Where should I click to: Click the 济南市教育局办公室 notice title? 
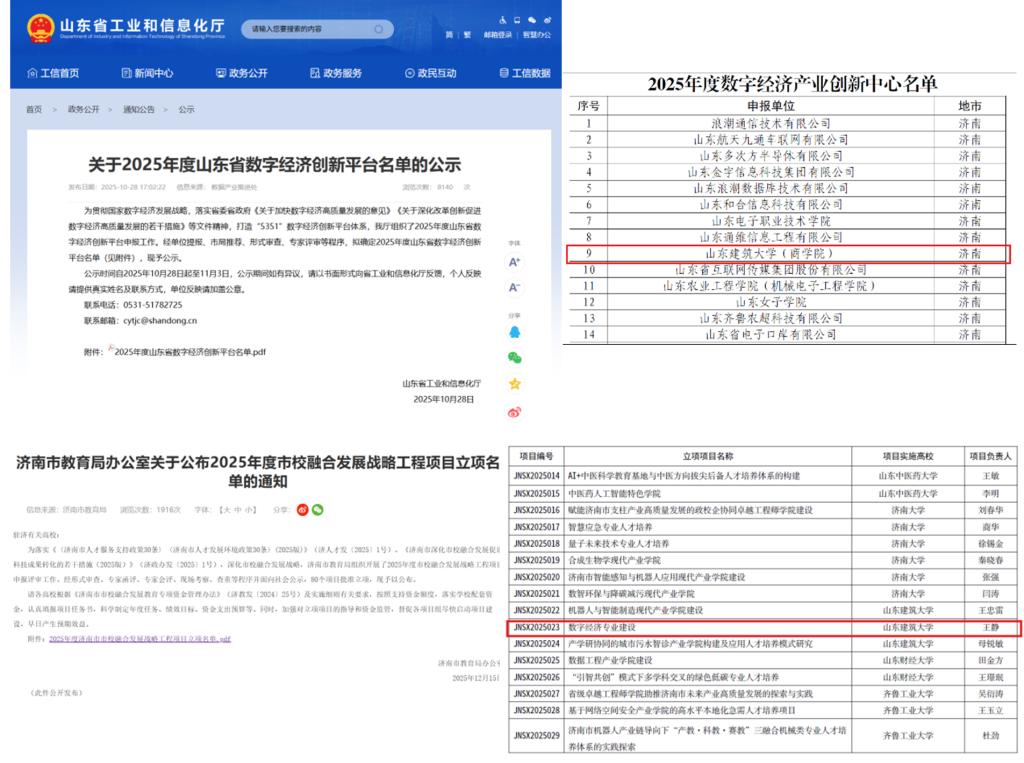click(x=258, y=472)
